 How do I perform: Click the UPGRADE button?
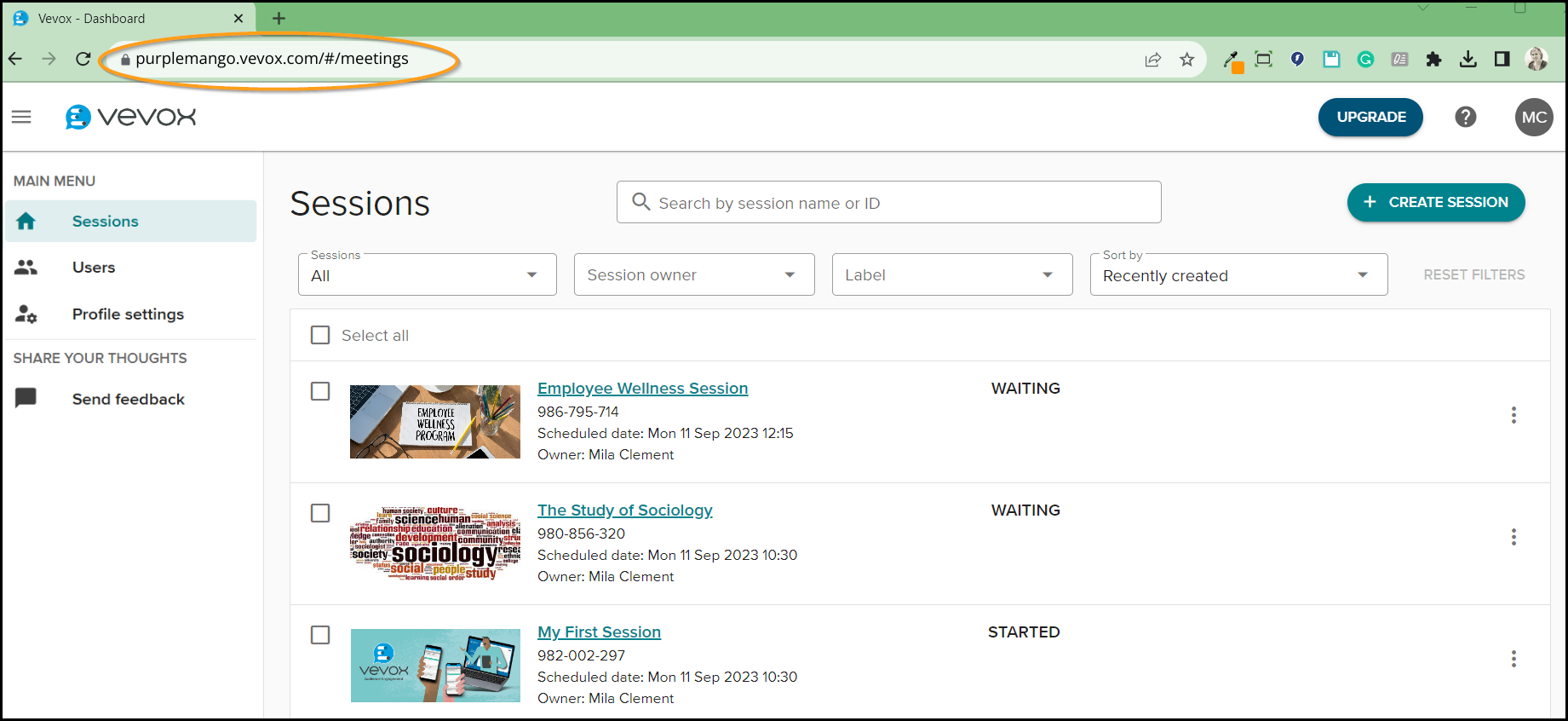pyautogui.click(x=1370, y=117)
